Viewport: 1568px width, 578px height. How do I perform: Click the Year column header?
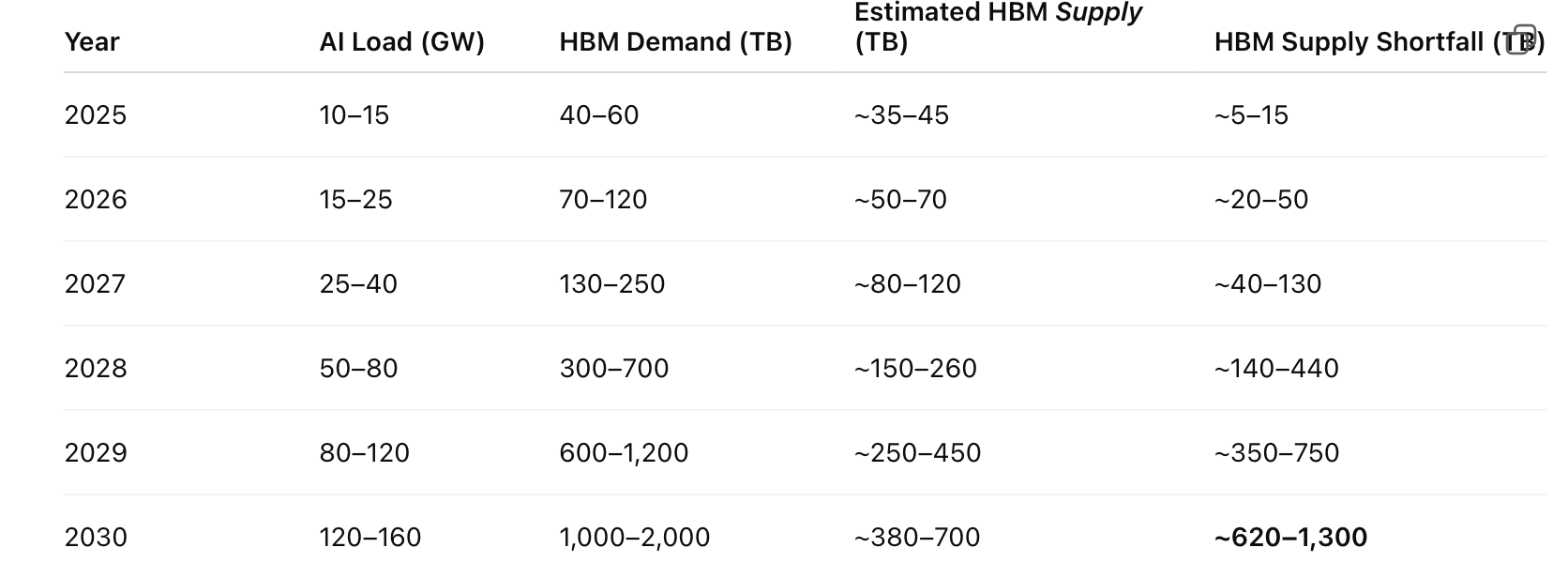92,42
